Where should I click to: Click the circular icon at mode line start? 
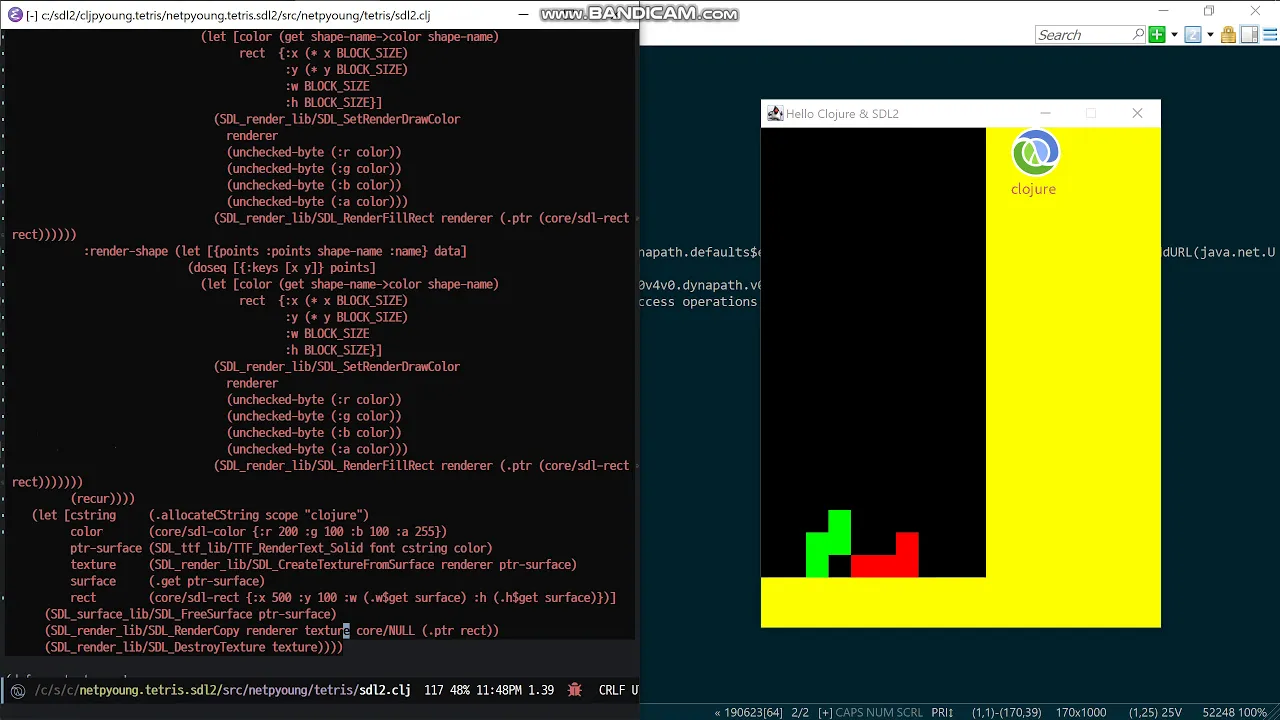[17, 690]
